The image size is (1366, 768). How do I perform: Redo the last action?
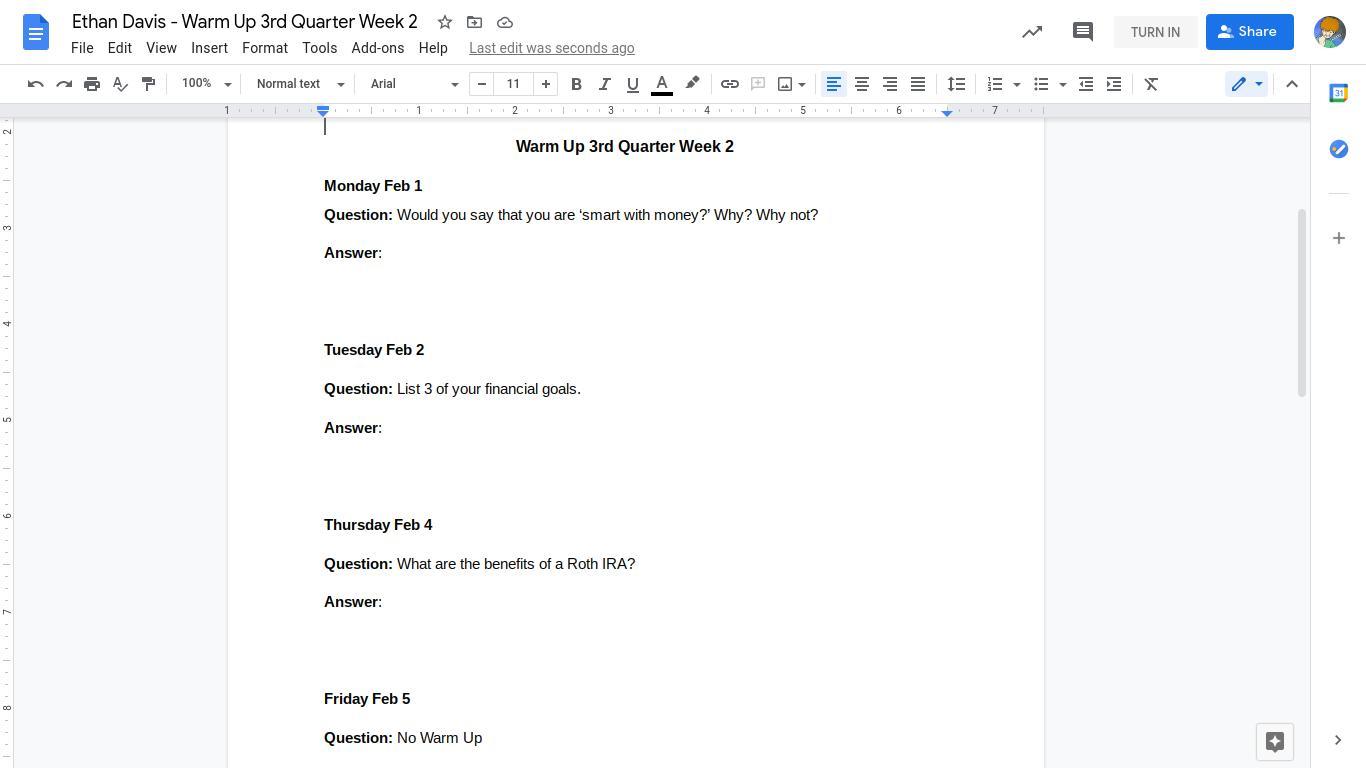coord(64,84)
